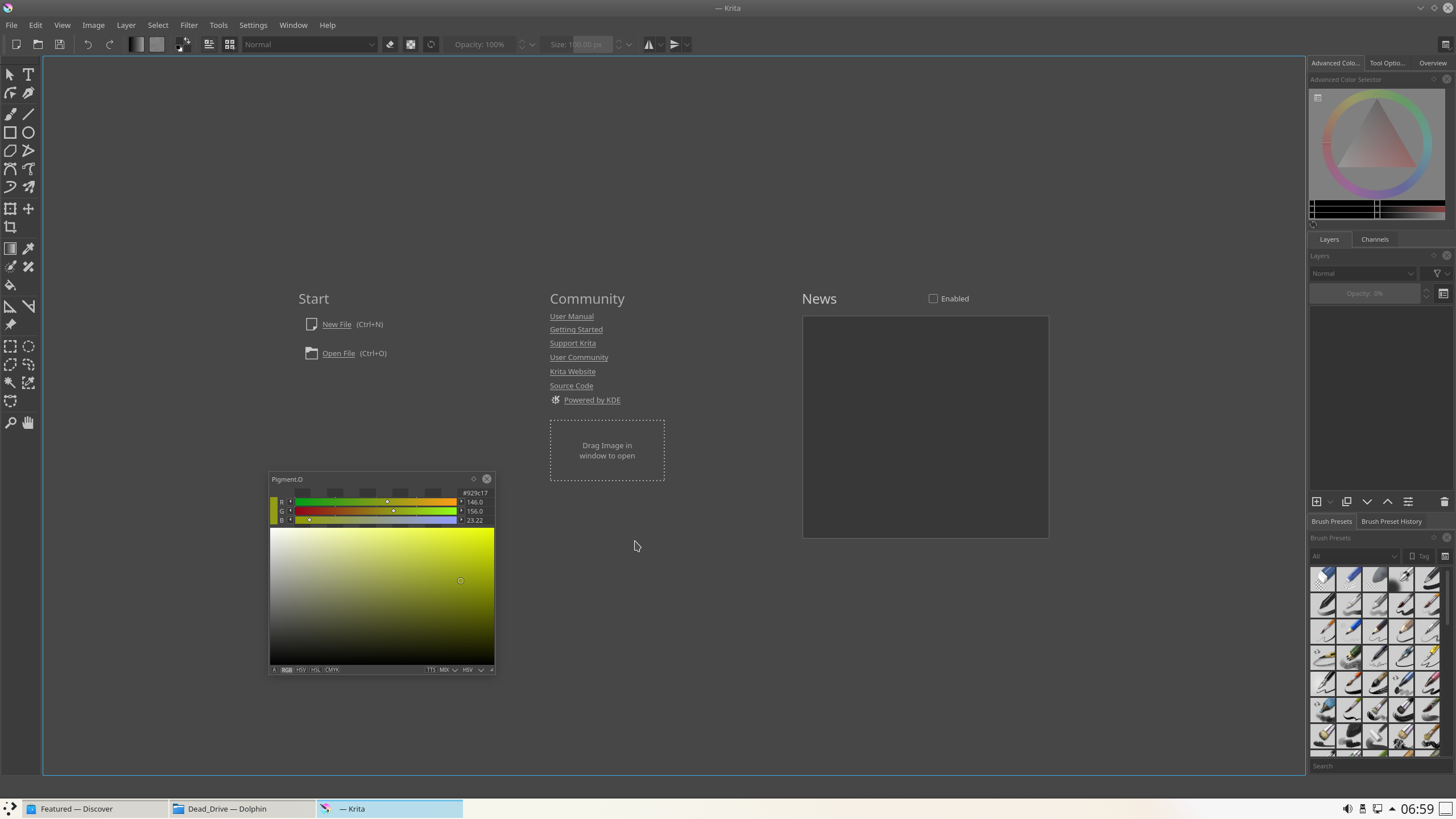This screenshot has width=1456, height=819.
Task: Select the Calligraphy tool
Action: pyautogui.click(x=28, y=93)
